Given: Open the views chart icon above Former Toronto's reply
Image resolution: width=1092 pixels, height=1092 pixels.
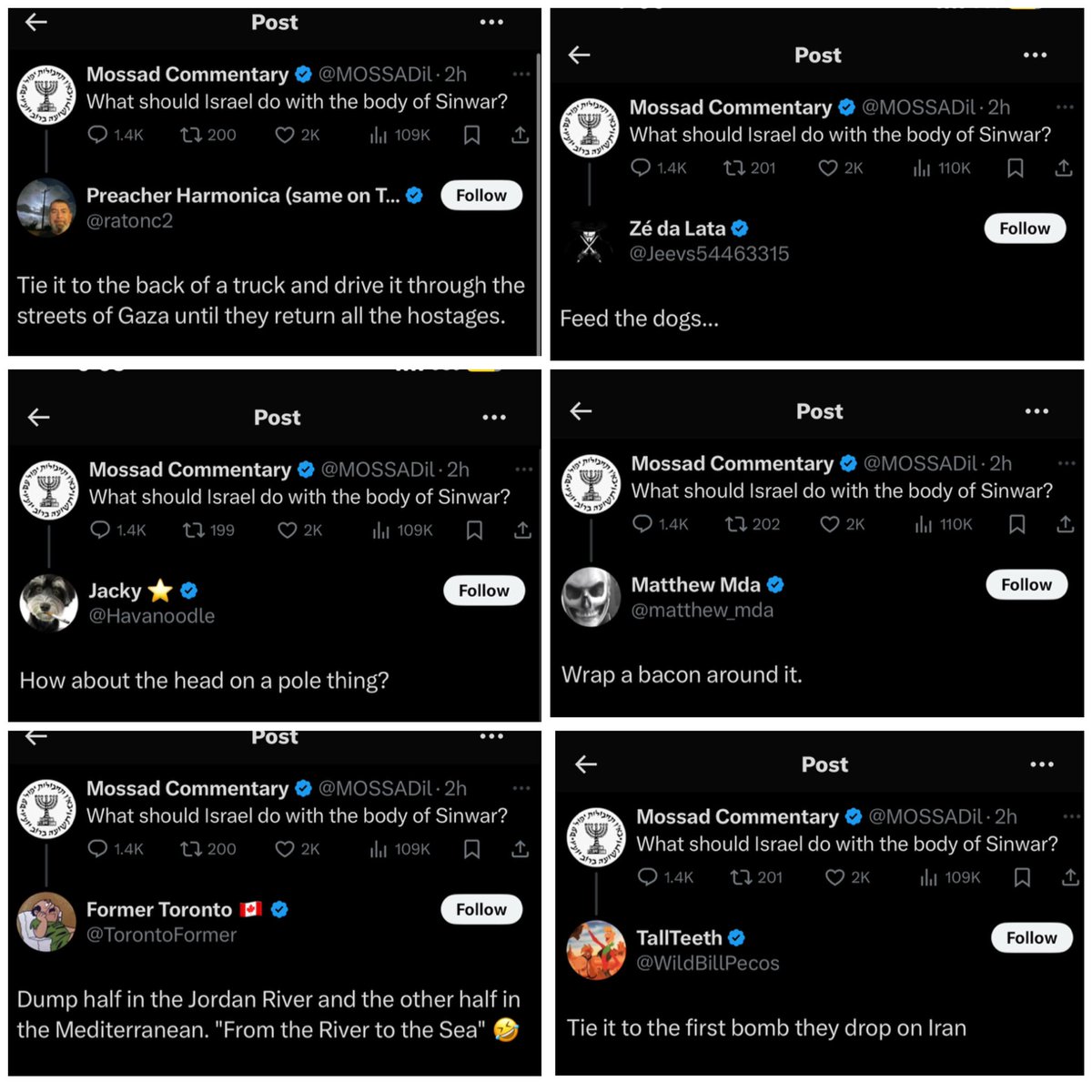Looking at the screenshot, I should click(x=379, y=849).
